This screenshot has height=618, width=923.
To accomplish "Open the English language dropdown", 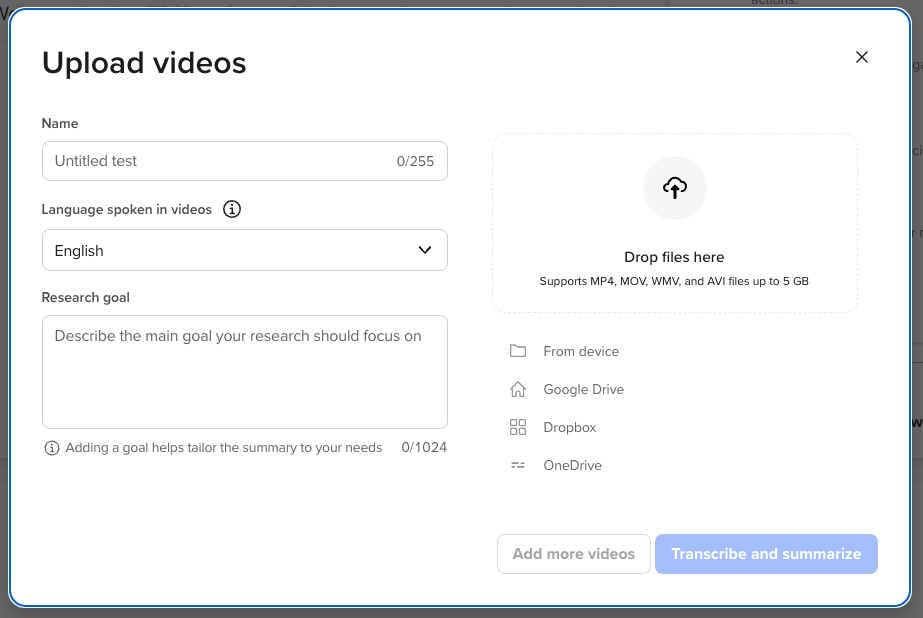I will tap(230, 250).
